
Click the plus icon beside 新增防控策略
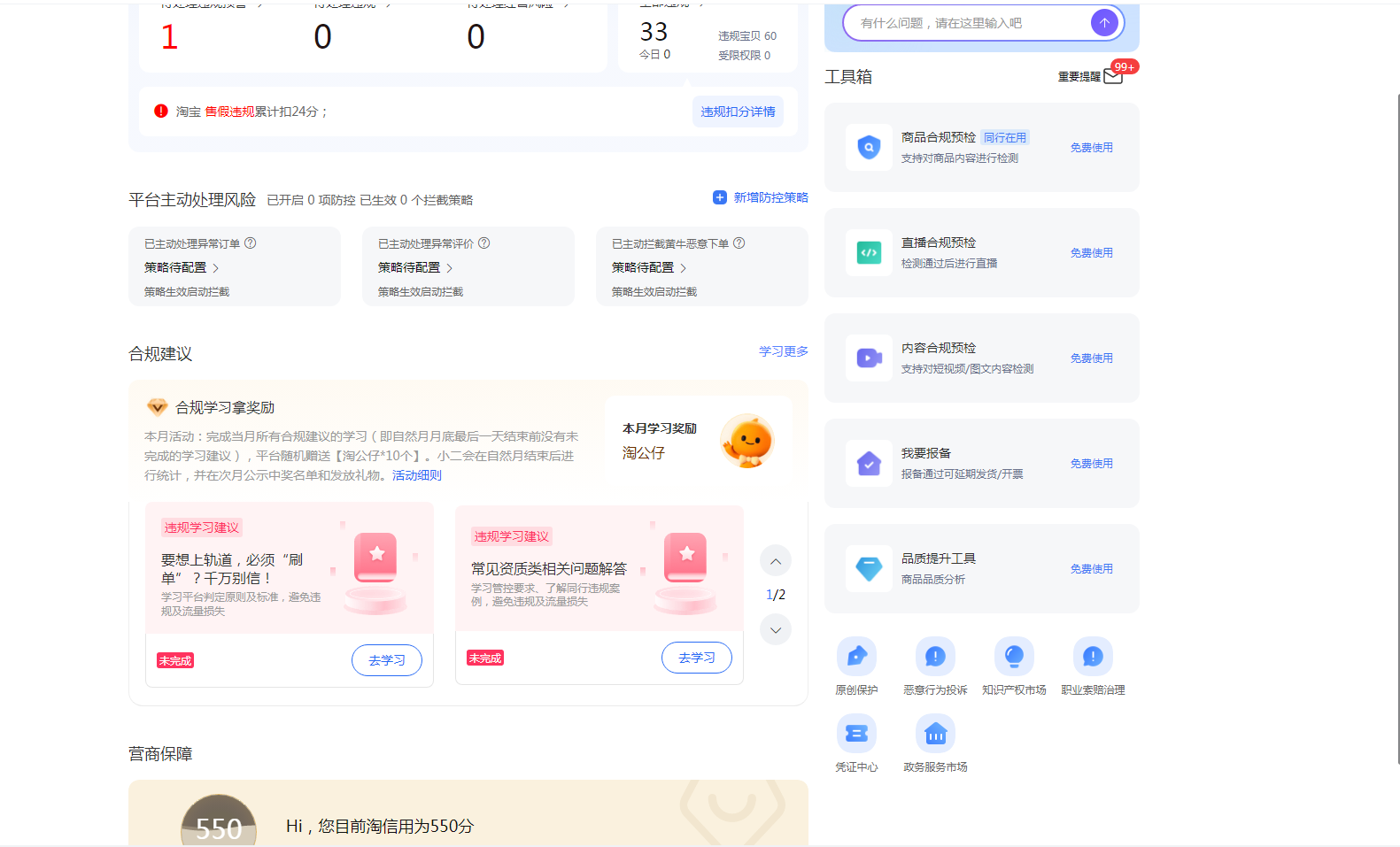pos(720,197)
